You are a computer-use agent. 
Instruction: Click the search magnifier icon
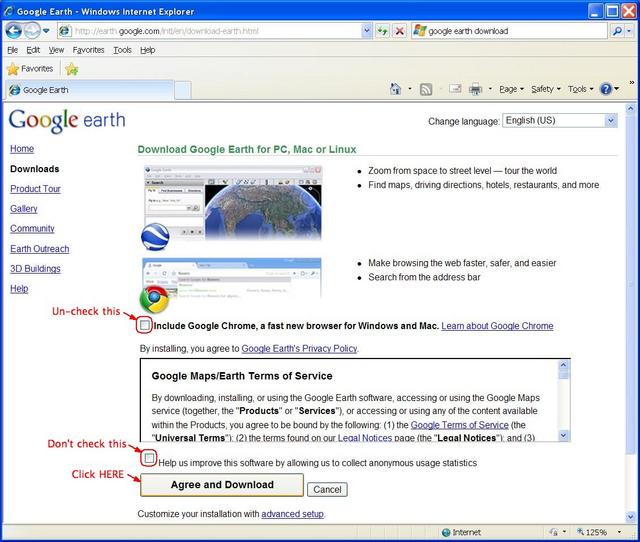pyautogui.click(x=618, y=31)
